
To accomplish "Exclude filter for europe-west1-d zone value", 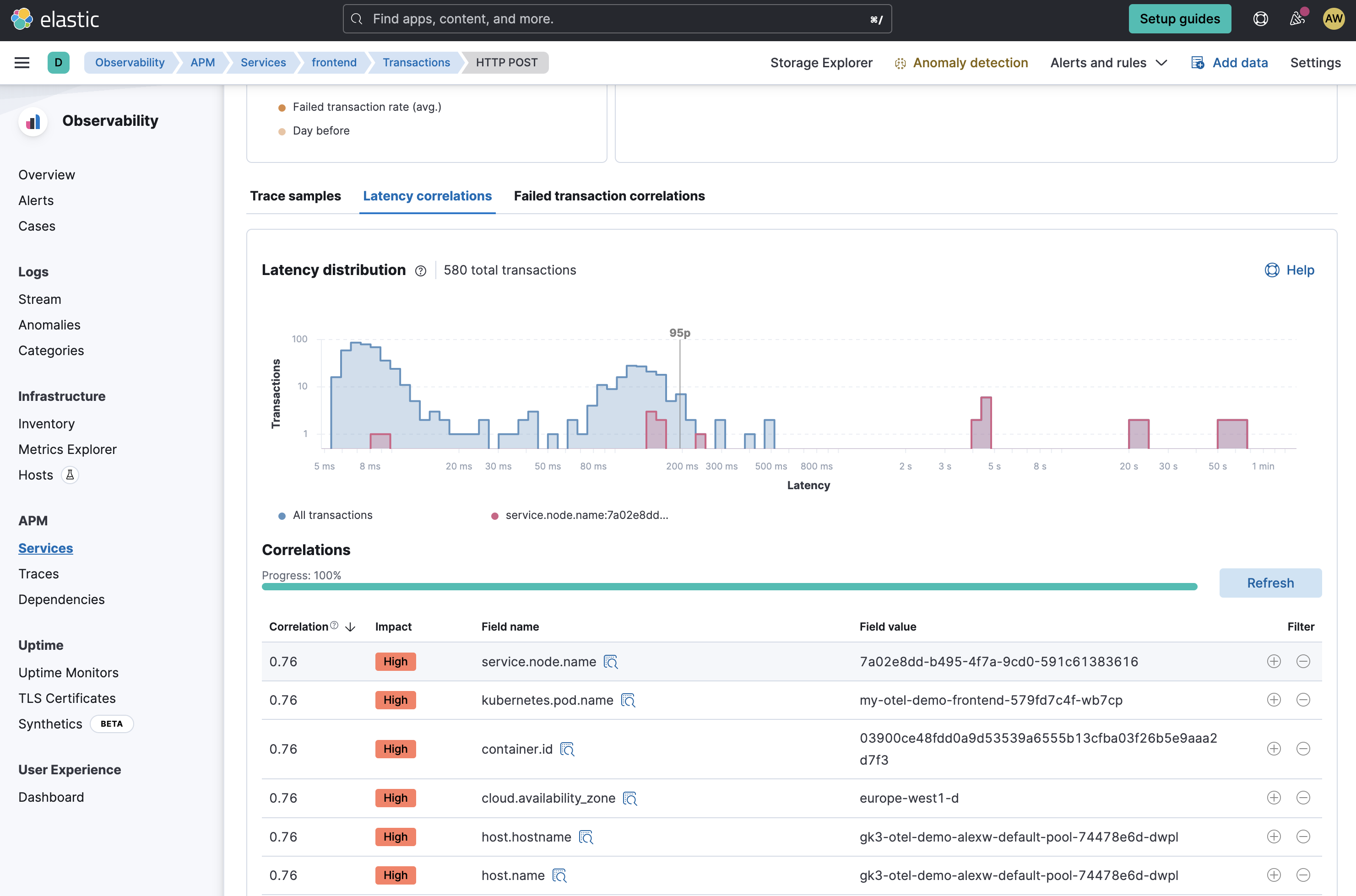I will [x=1303, y=798].
